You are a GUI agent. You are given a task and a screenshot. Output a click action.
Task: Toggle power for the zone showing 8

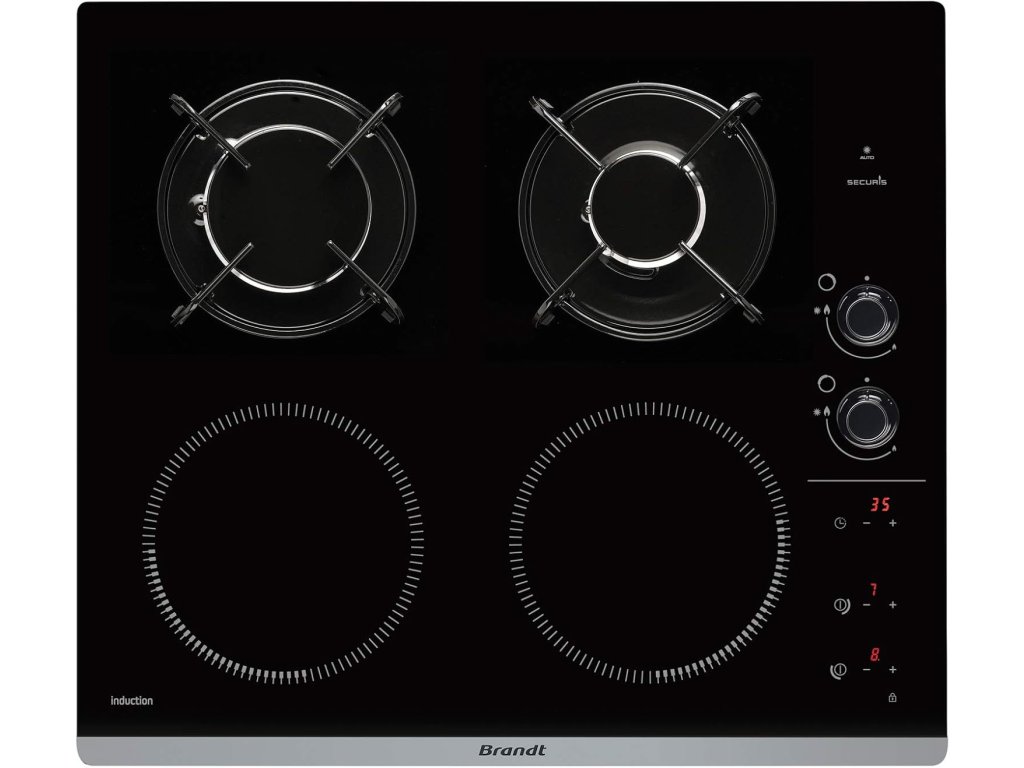click(x=840, y=670)
